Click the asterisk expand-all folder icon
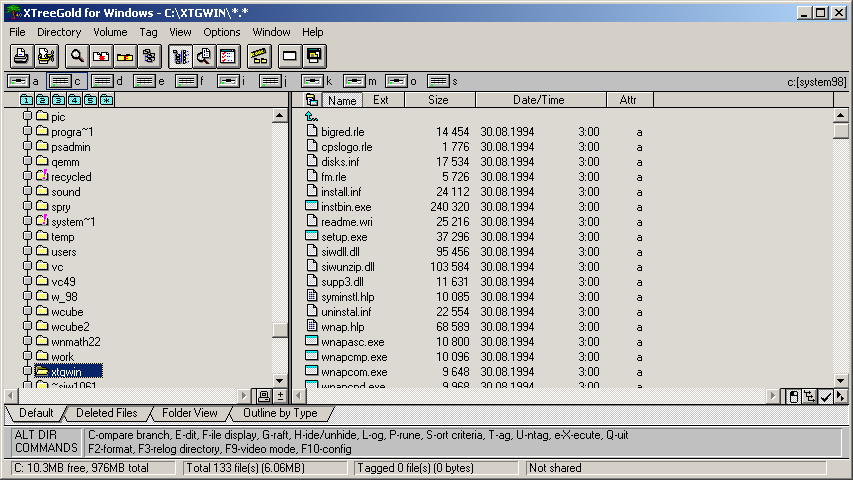Image resolution: width=853 pixels, height=480 pixels. [x=107, y=100]
